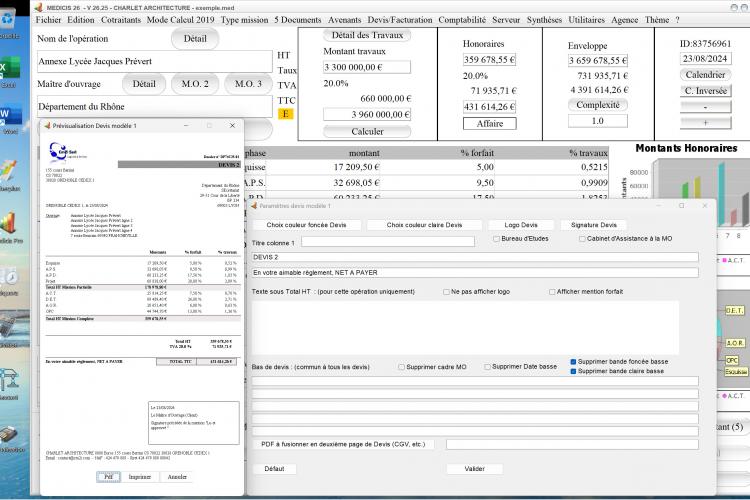Viewport: 750px width, 500px height.
Task: Open the Edition menu
Action: click(80, 20)
